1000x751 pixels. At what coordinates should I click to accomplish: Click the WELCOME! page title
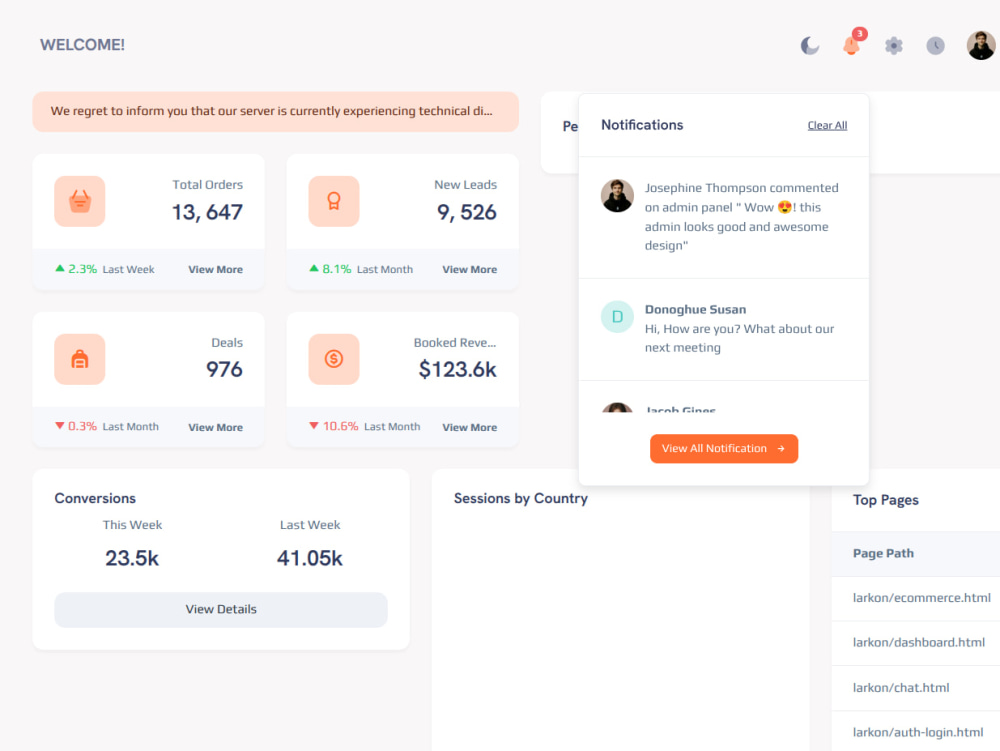coord(82,45)
